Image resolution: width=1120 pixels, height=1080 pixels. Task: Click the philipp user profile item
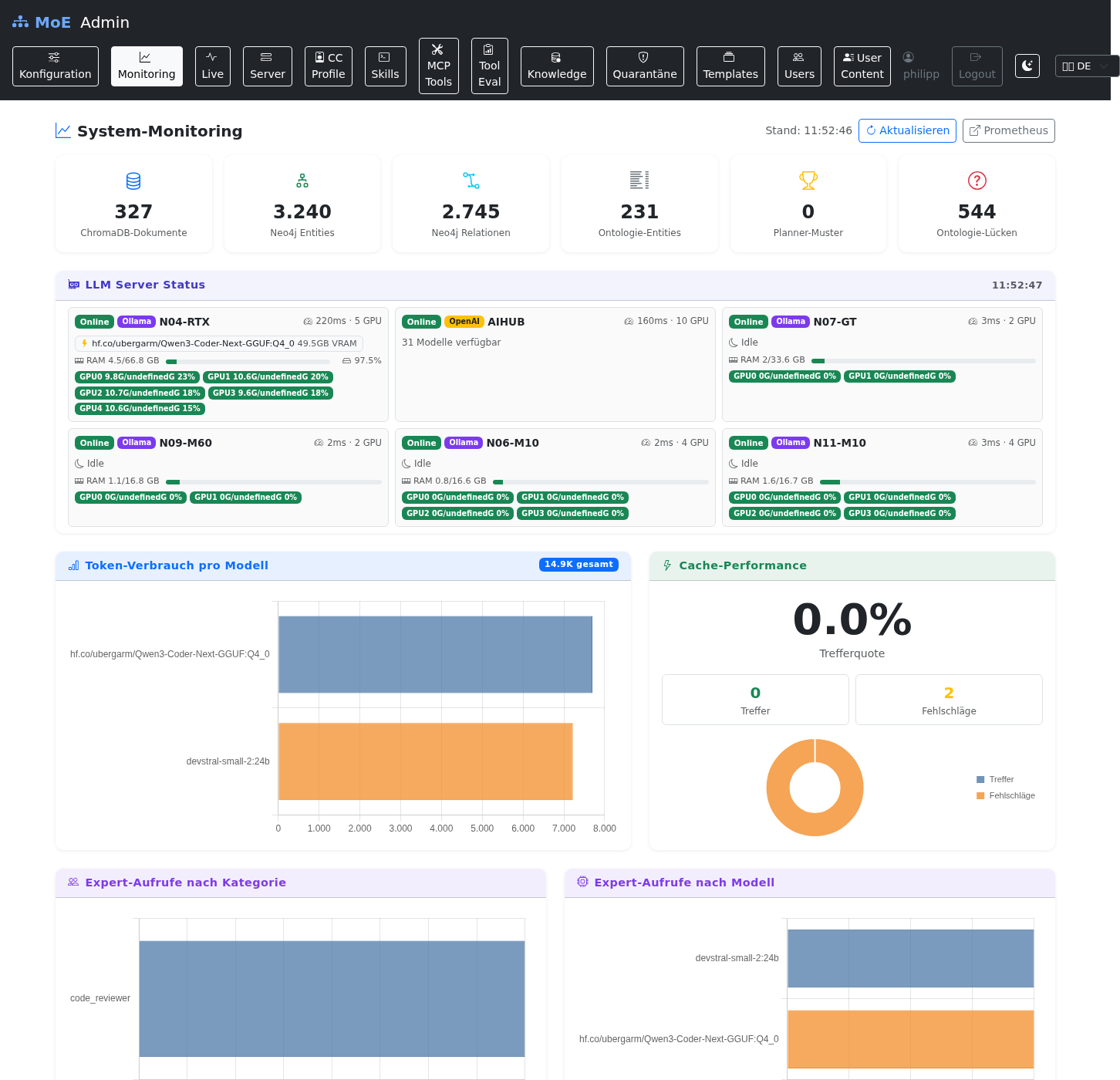tap(921, 66)
